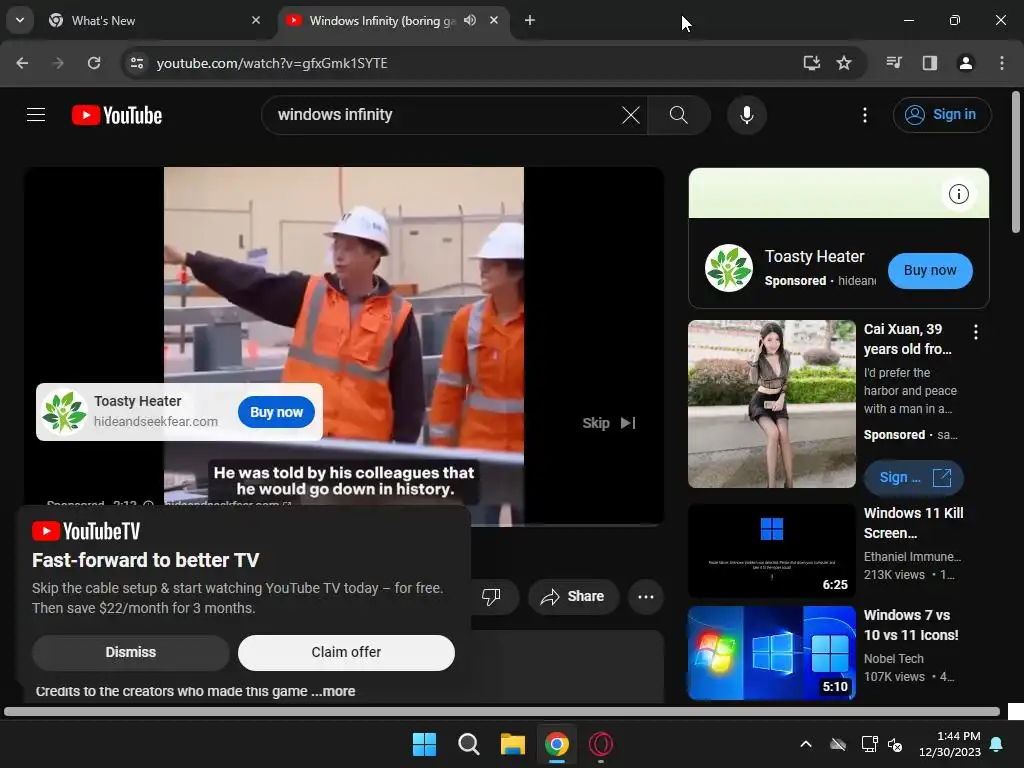Screen dimensions: 1024x768
Task: Click Buy now in sidebar Toasty Heater ad
Action: [930, 270]
